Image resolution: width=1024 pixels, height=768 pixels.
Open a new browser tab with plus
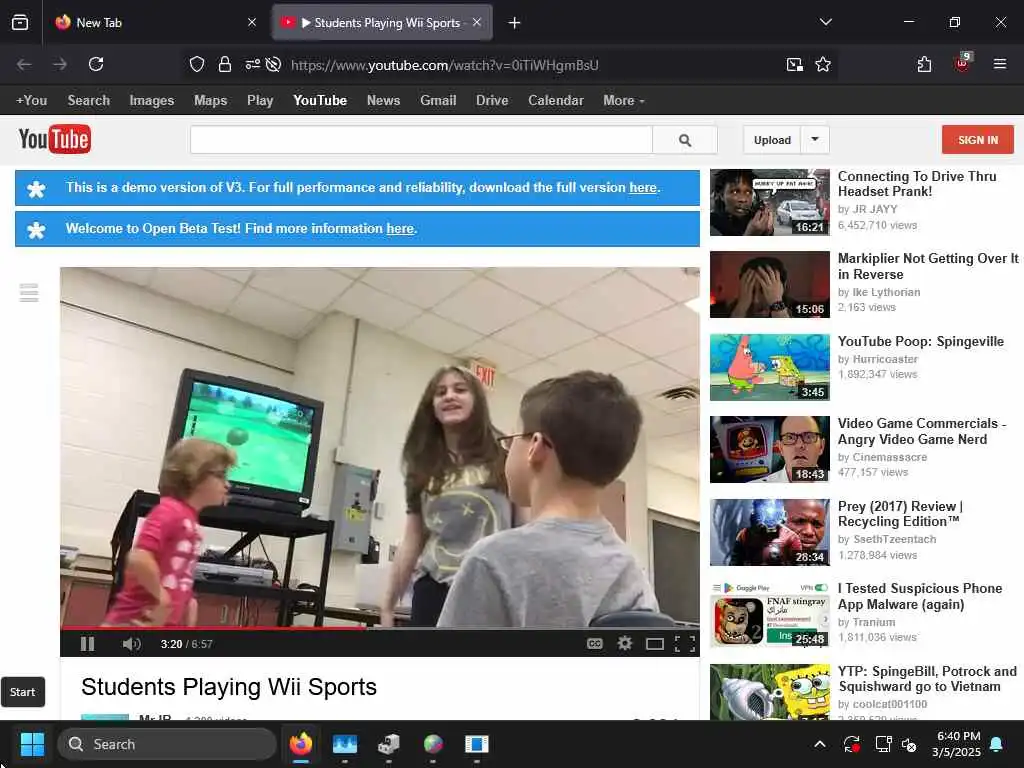point(515,23)
